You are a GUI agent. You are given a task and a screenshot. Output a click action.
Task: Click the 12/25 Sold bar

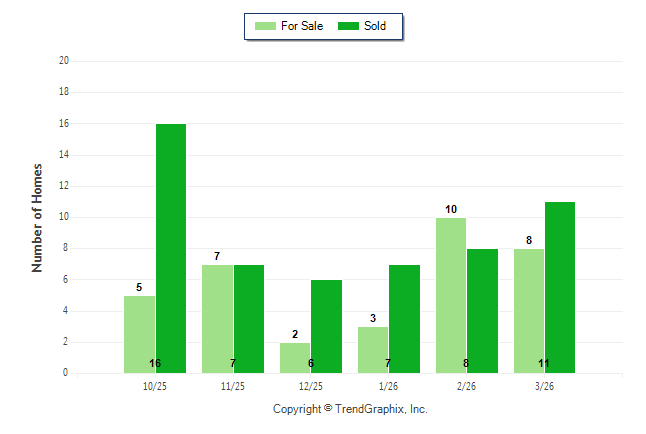327,326
